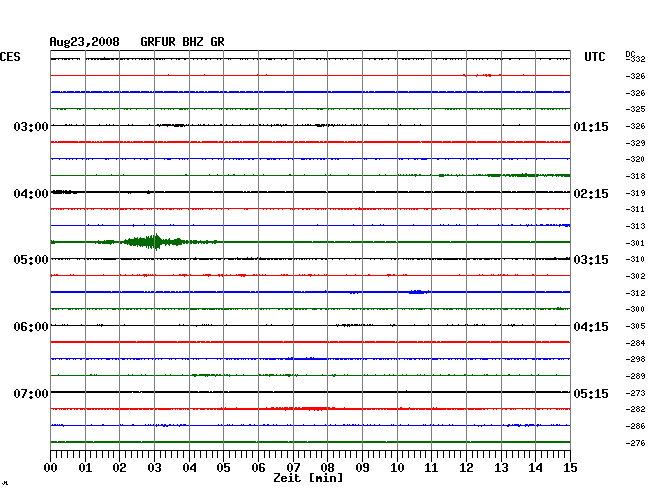The width and height of the screenshot is (650, 494).
Task: Click minute tick label 12 on time axis
Action: click(466, 467)
